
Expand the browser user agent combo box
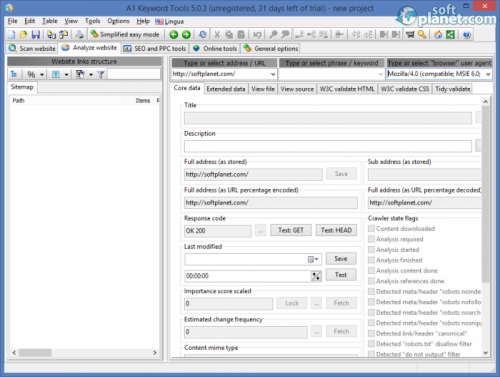coord(488,74)
